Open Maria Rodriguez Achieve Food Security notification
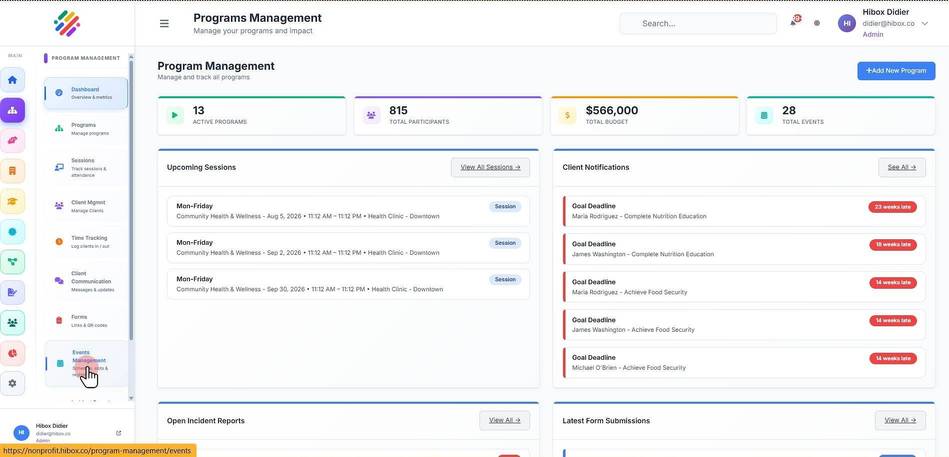Screen dimensions: 949x457 coord(744,287)
